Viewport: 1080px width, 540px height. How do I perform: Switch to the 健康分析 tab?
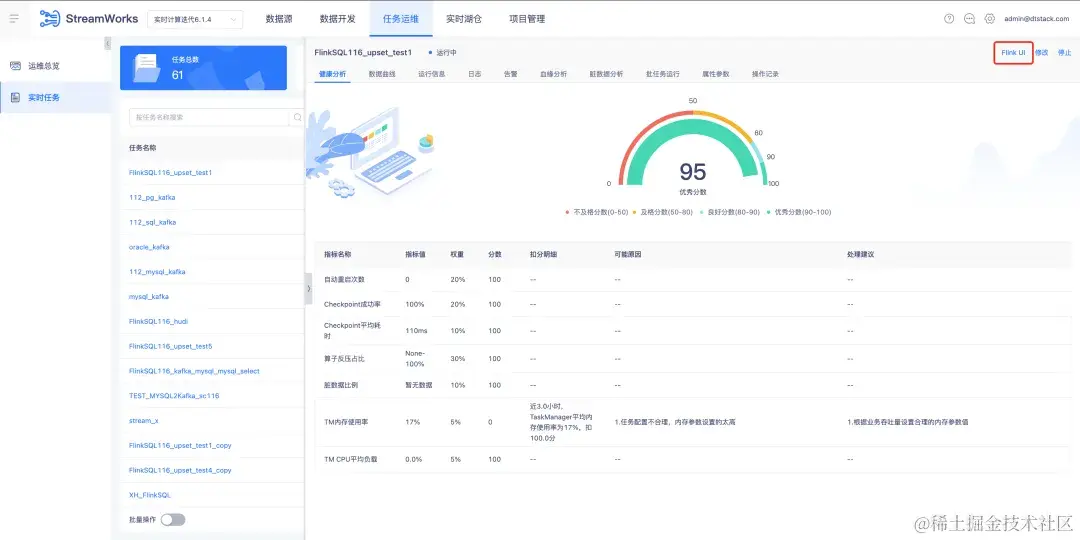[x=332, y=74]
